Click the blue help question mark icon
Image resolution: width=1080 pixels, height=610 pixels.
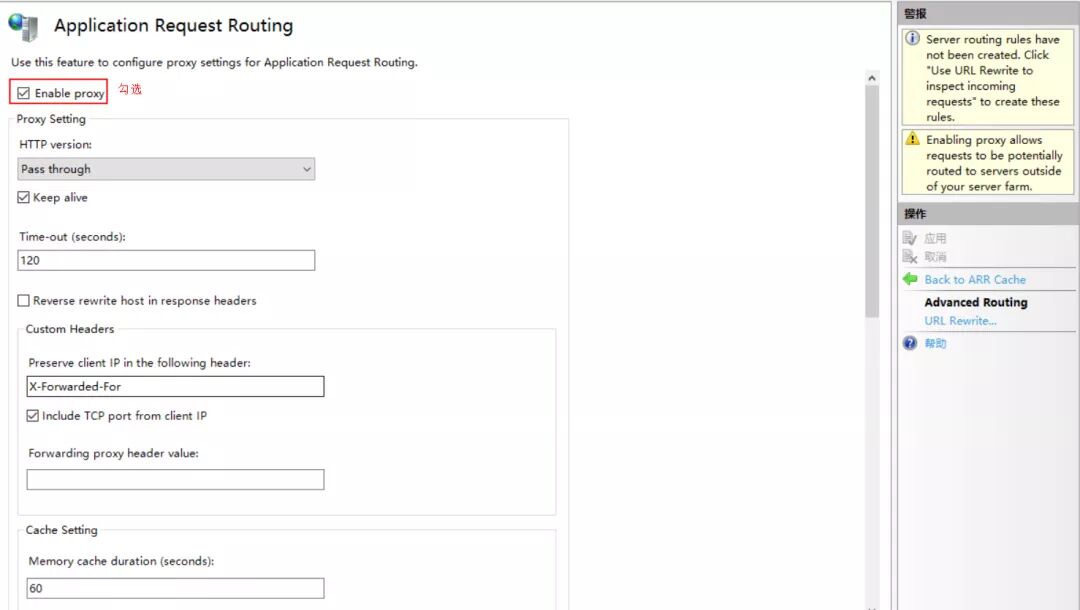click(x=910, y=343)
